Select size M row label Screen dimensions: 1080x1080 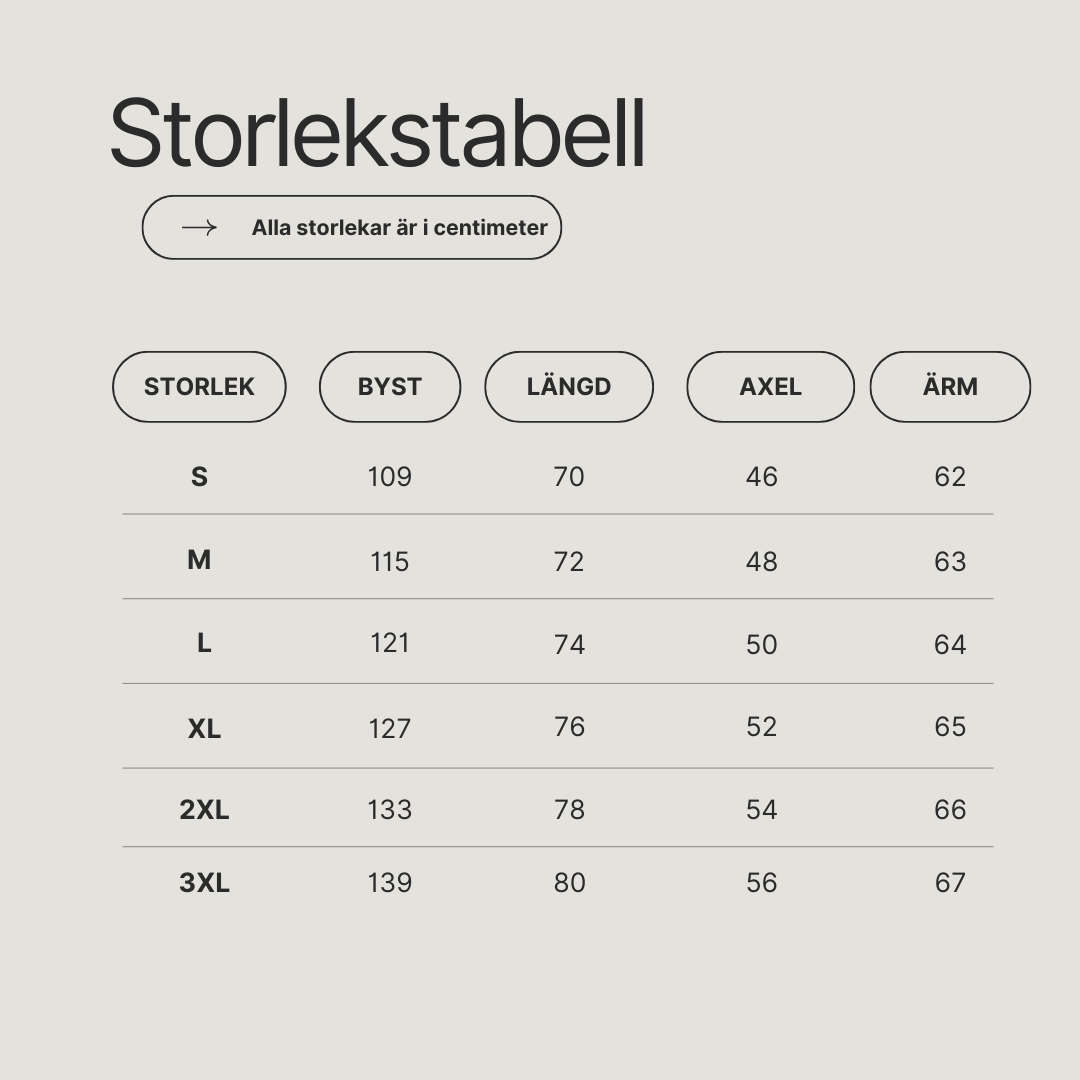pyautogui.click(x=199, y=560)
